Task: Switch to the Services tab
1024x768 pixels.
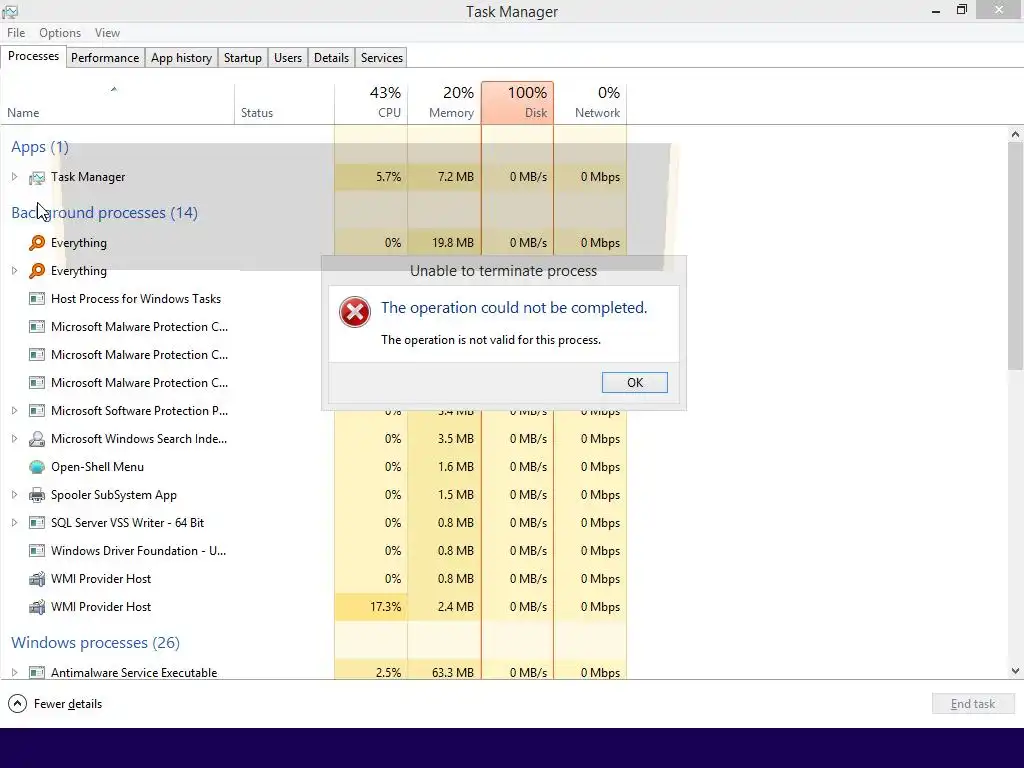Action: coord(382,58)
